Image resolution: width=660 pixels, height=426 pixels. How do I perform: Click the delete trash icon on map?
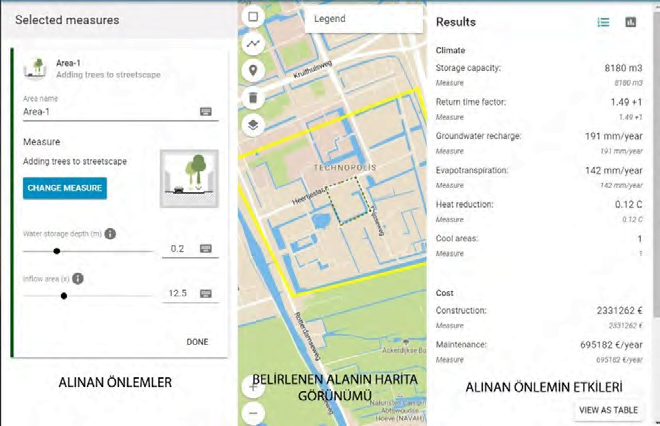[253, 98]
